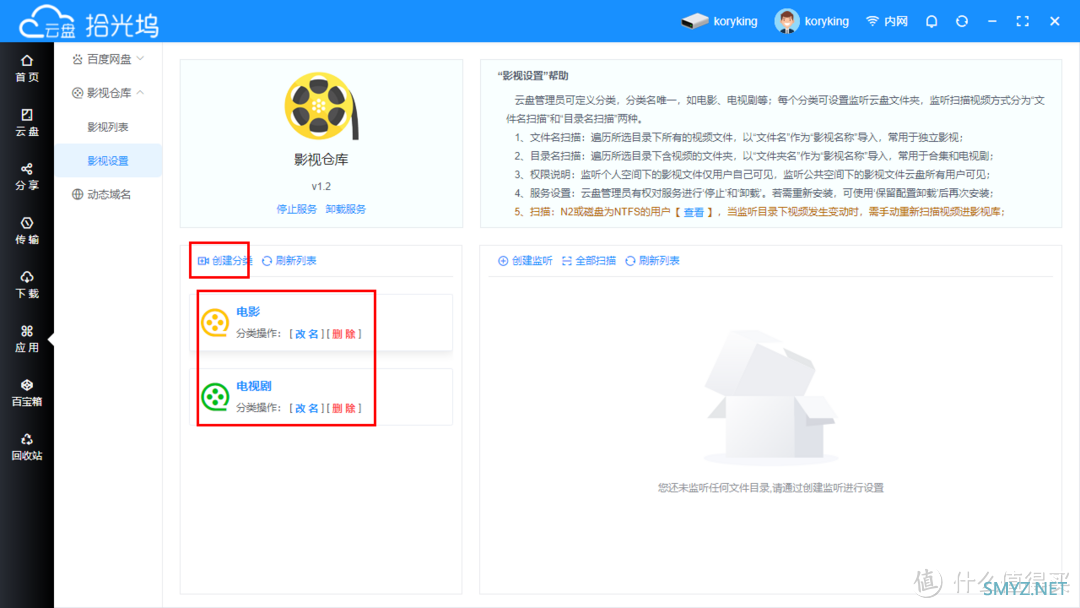
Task: Go to the 首页 home sidebar item
Action: point(27,69)
